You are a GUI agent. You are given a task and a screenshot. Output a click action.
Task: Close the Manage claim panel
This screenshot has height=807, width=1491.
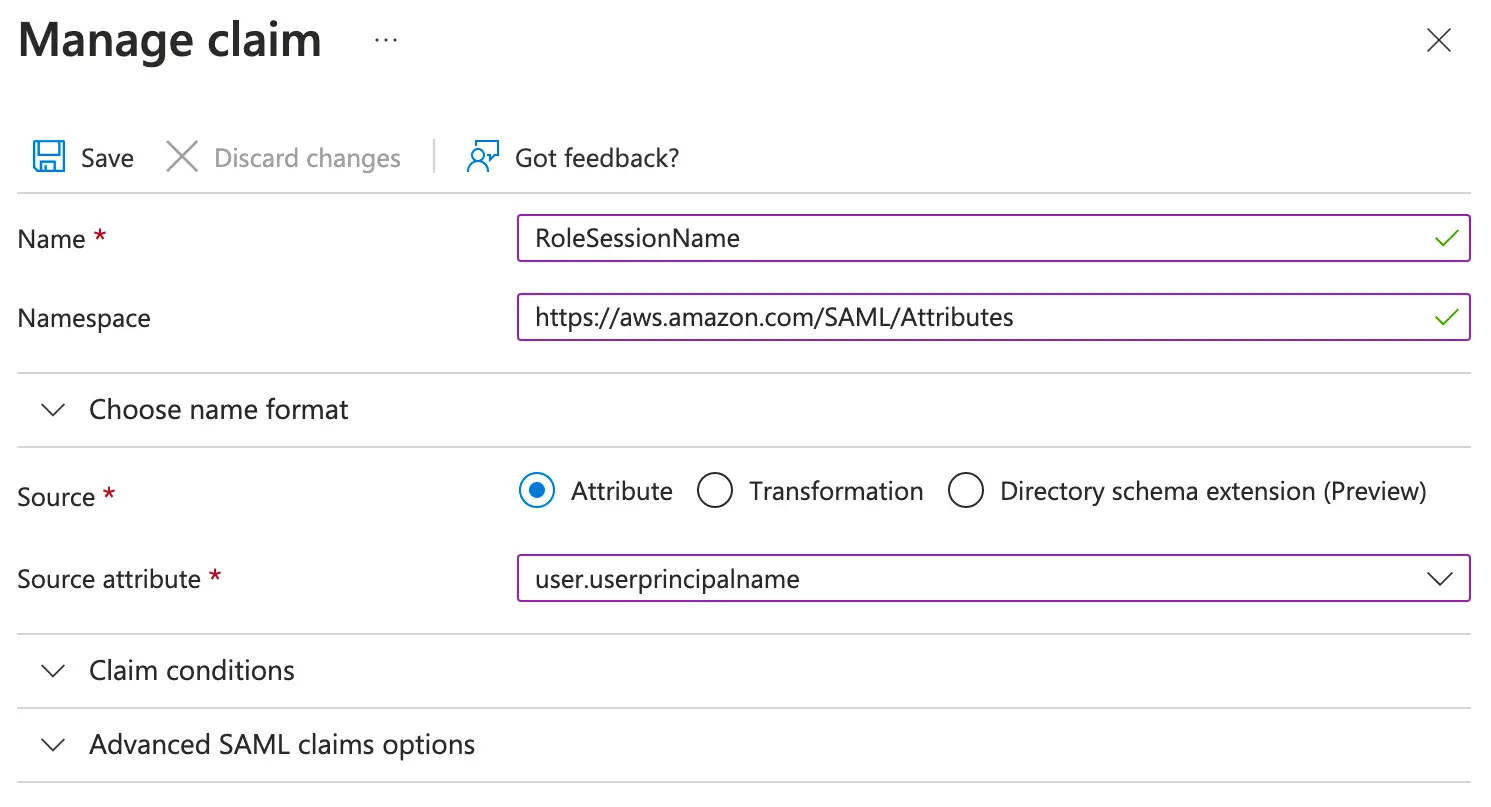(1438, 40)
